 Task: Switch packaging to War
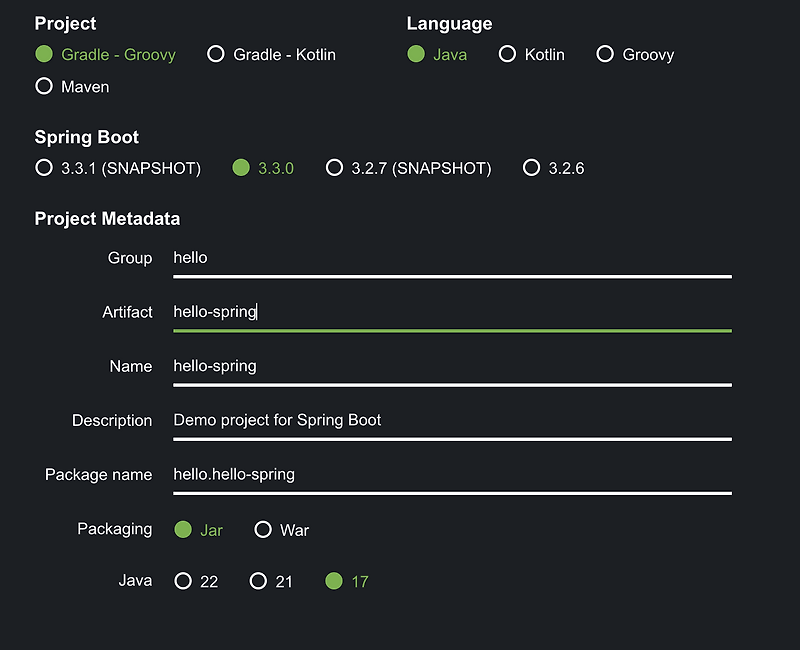coord(263,530)
